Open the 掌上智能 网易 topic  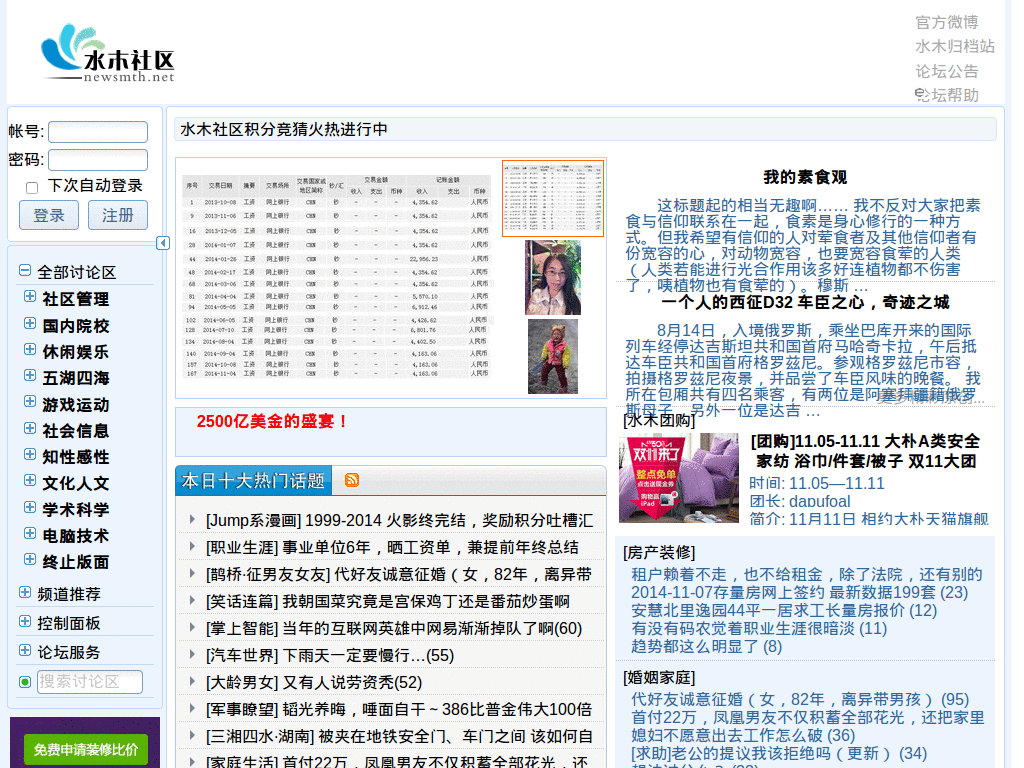point(394,628)
